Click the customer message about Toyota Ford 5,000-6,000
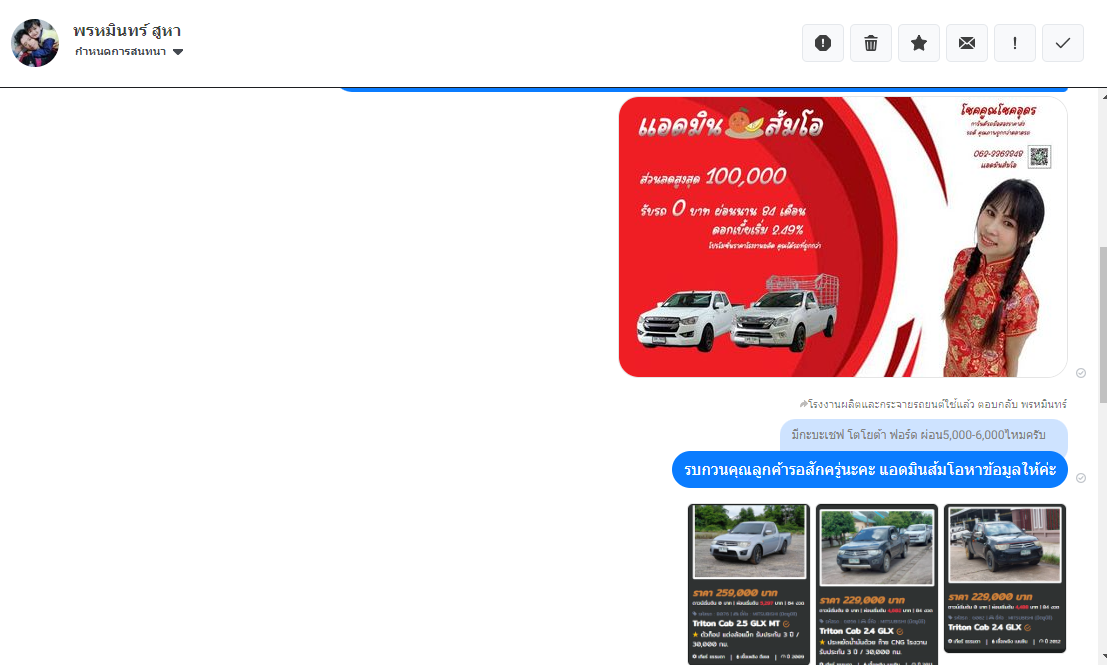The height and width of the screenshot is (670, 1107). point(923,435)
